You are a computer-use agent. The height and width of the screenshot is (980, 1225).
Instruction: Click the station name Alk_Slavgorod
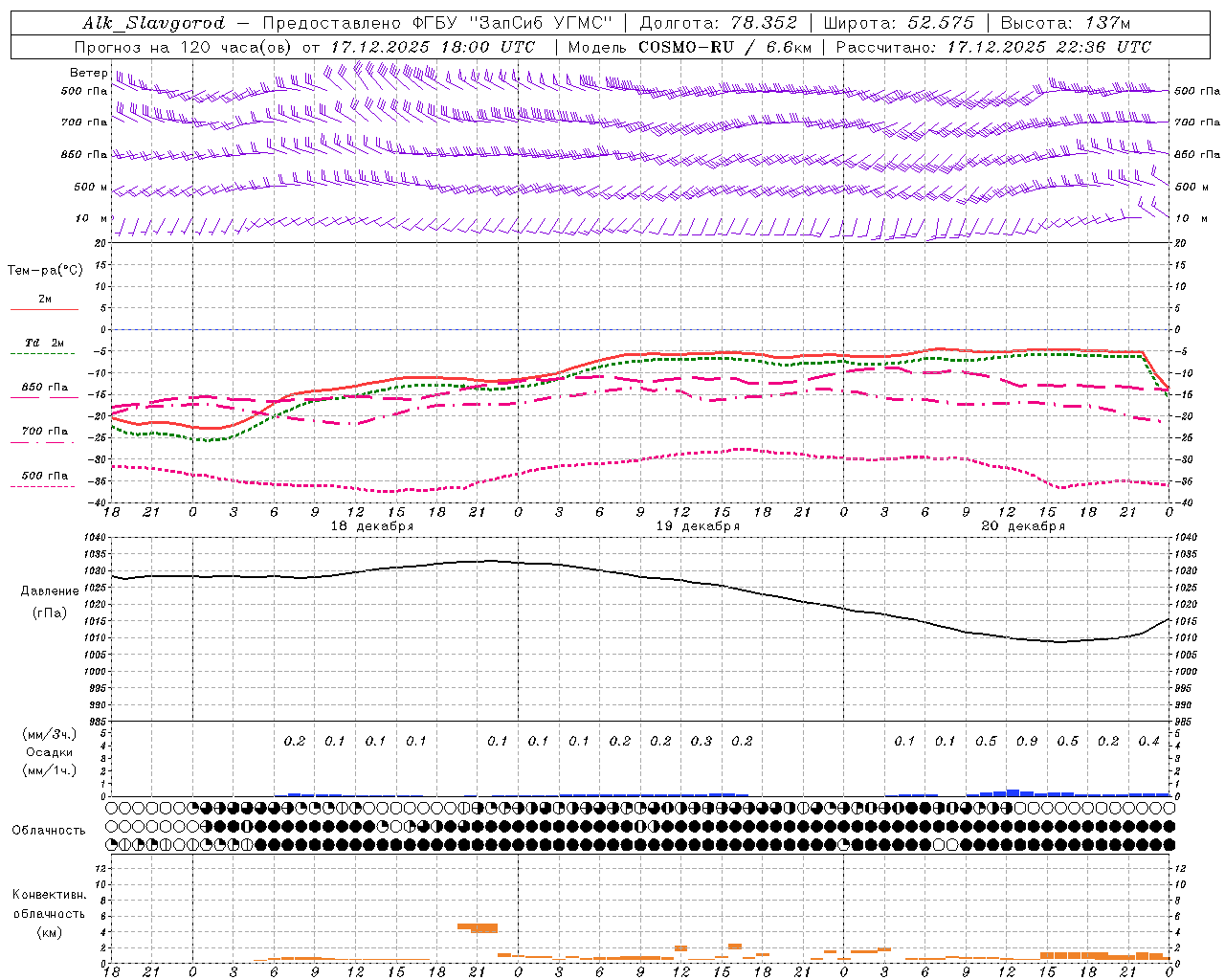(154, 23)
